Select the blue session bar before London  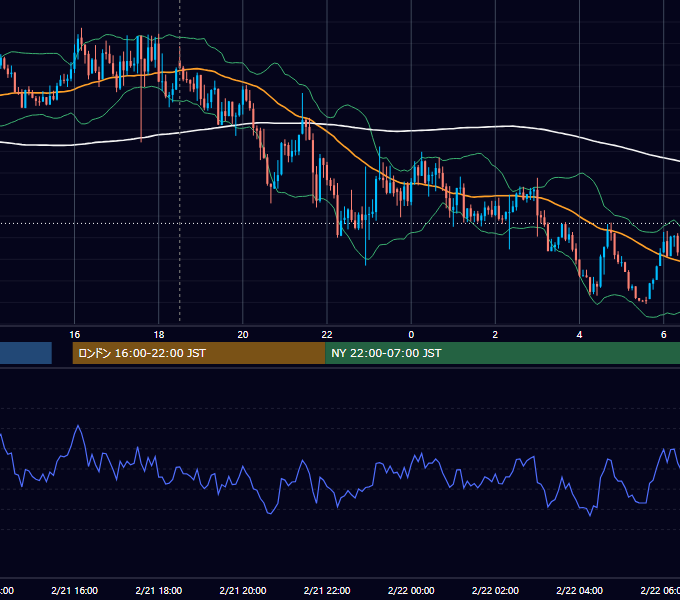(x=26, y=353)
